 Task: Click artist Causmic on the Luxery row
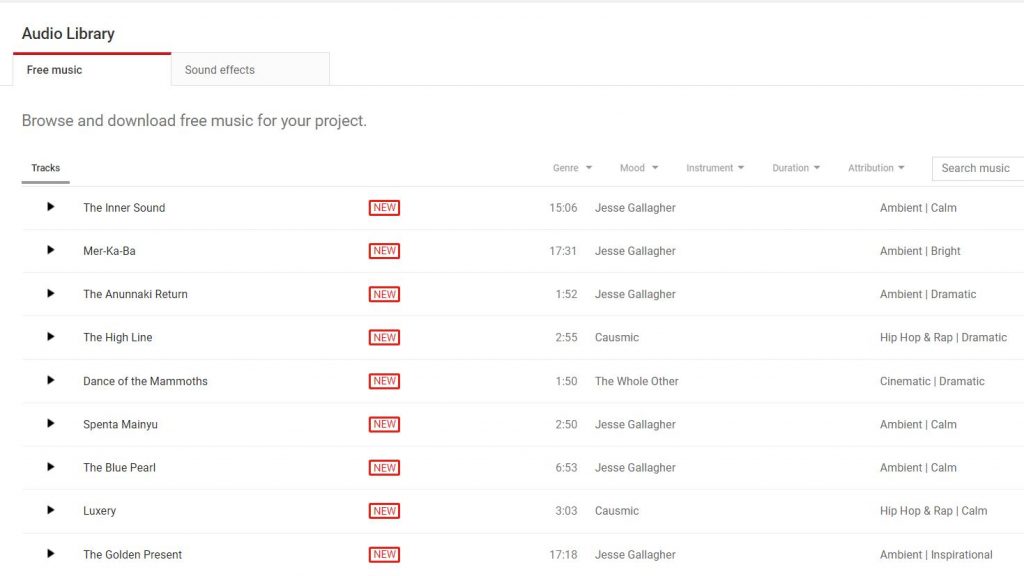pyautogui.click(x=616, y=511)
